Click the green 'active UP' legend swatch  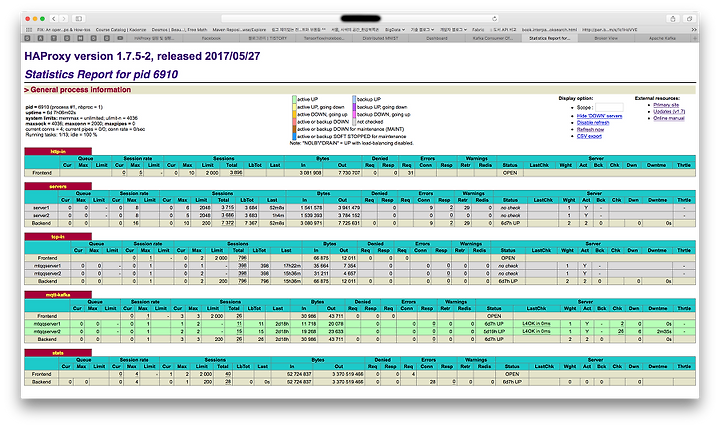click(294, 99)
